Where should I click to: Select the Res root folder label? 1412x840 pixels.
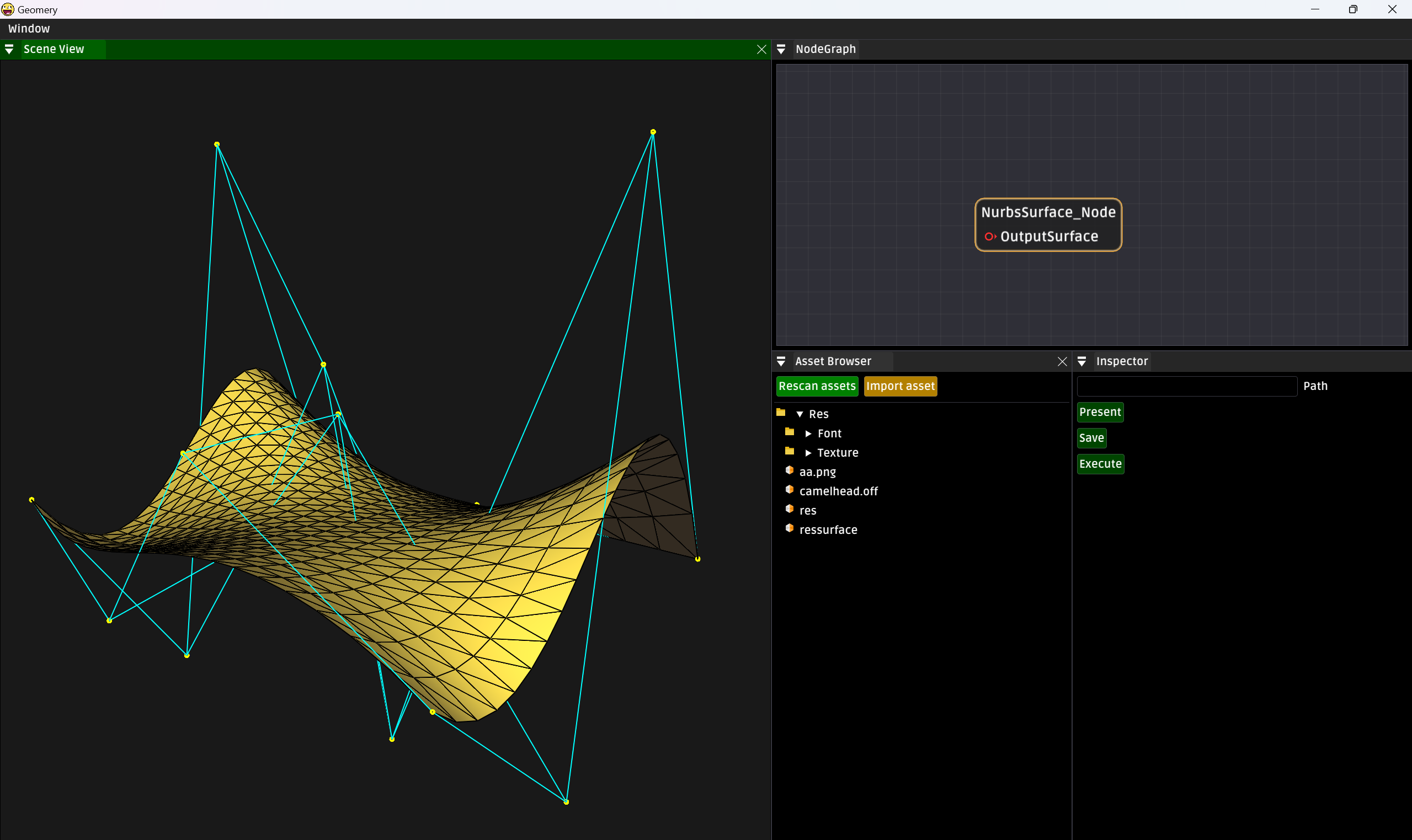pos(819,414)
